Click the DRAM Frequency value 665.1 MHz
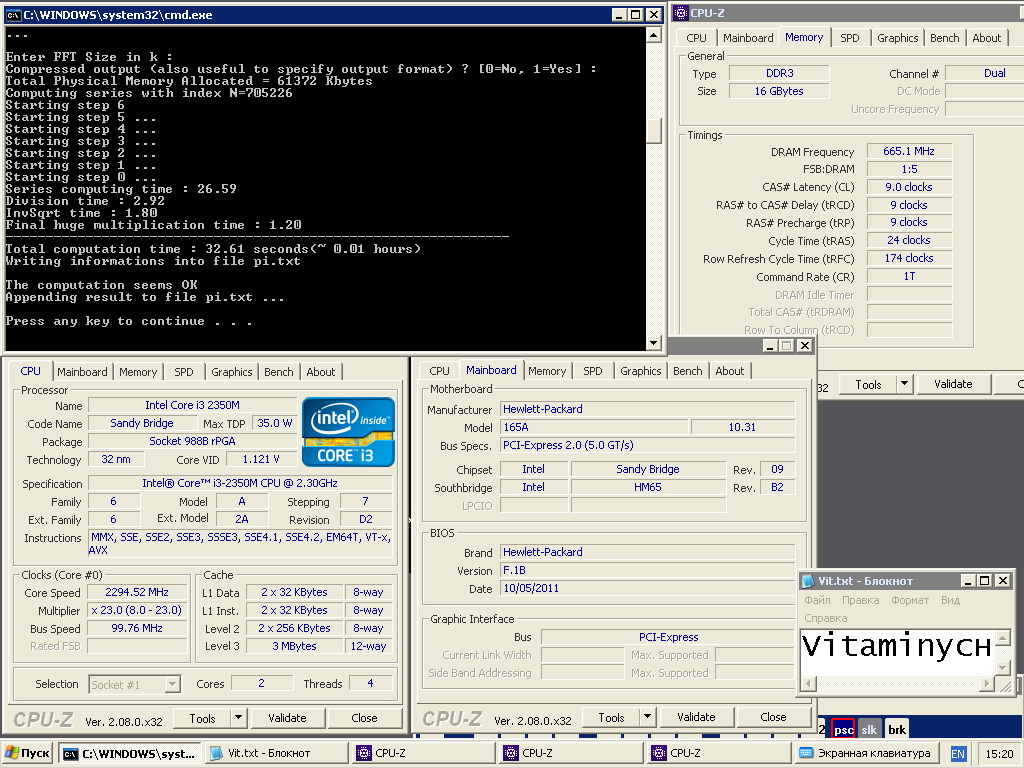Viewport: 1024px width, 768px height. 908,152
